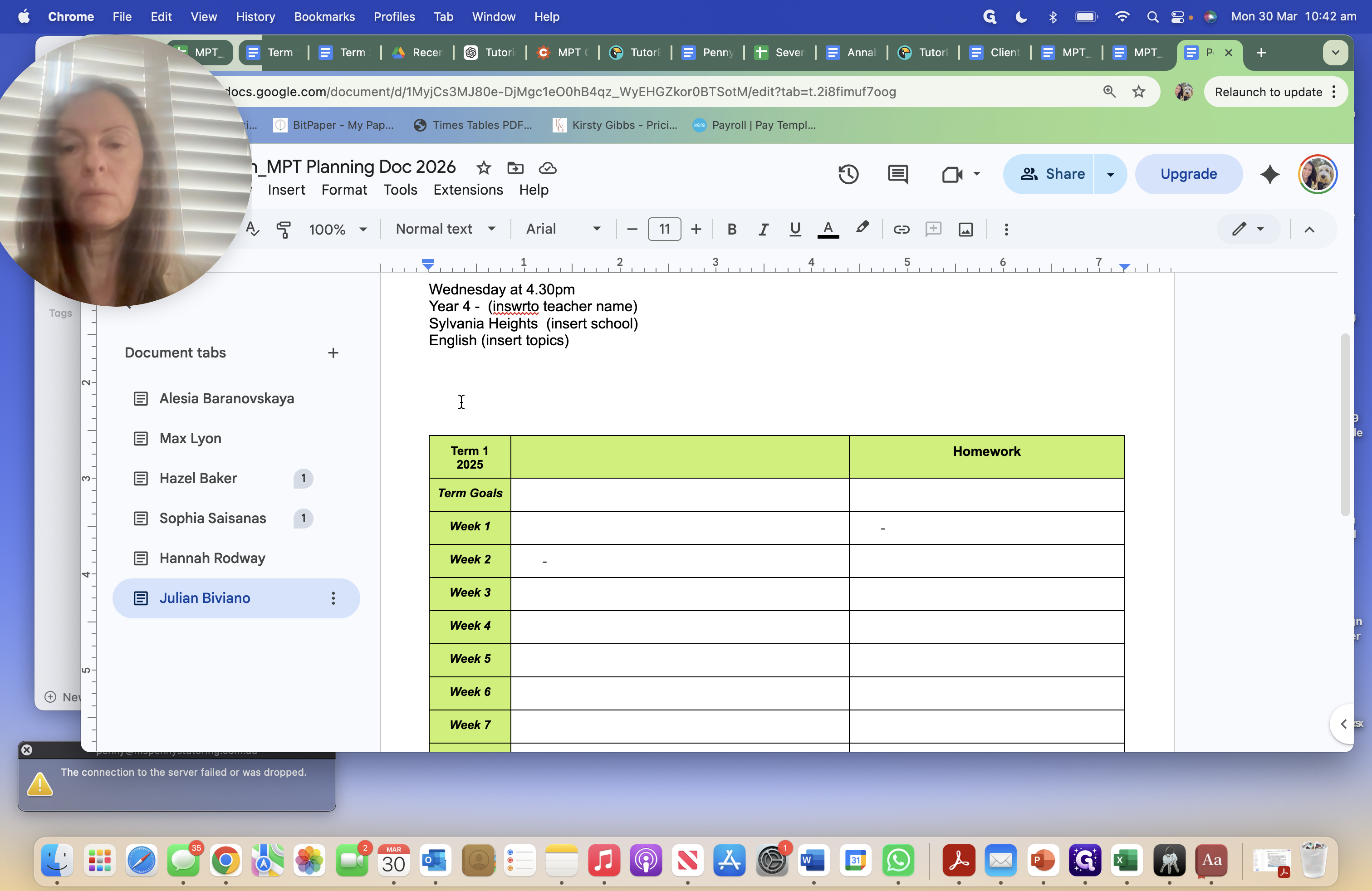Image resolution: width=1372 pixels, height=891 pixels.
Task: Click the add comment toolbar icon
Action: click(933, 230)
